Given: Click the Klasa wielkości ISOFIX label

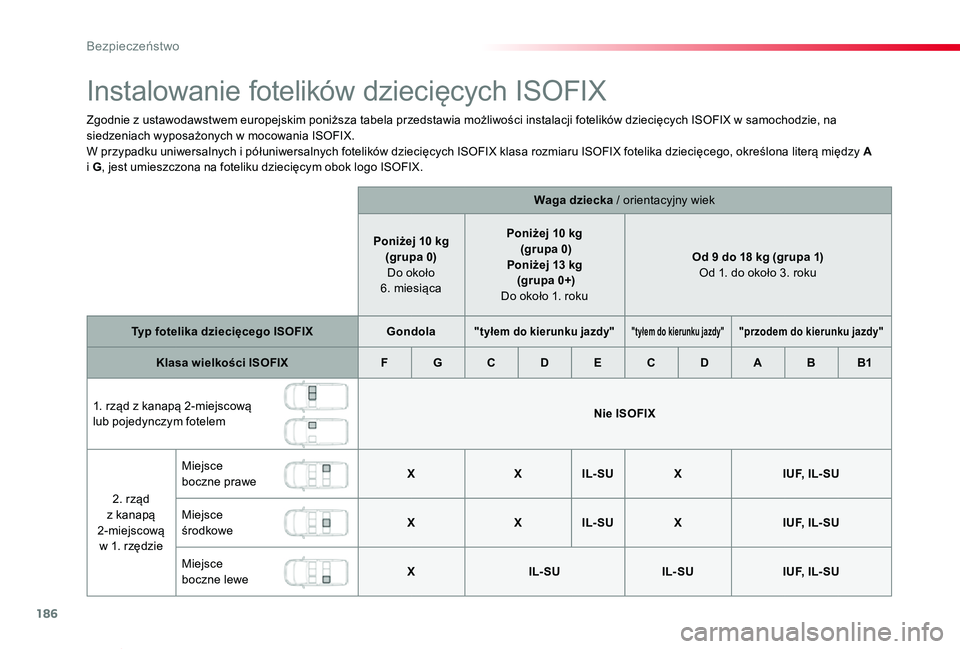Looking at the screenshot, I should (x=222, y=362).
